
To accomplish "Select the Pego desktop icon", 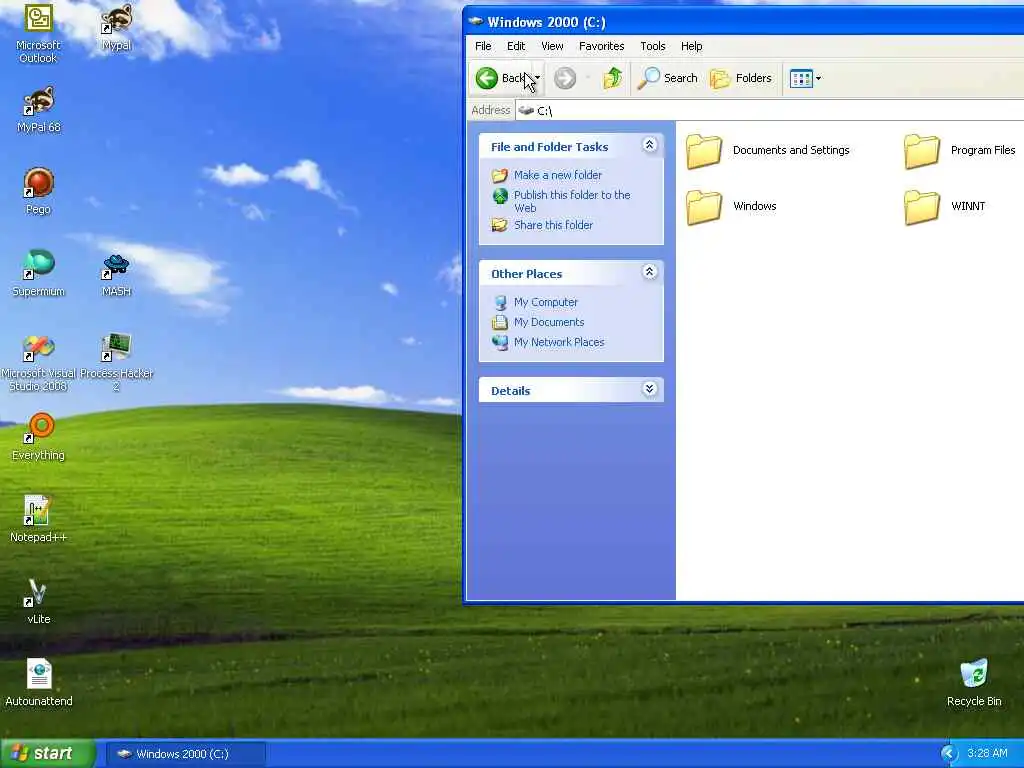I will click(39, 191).
